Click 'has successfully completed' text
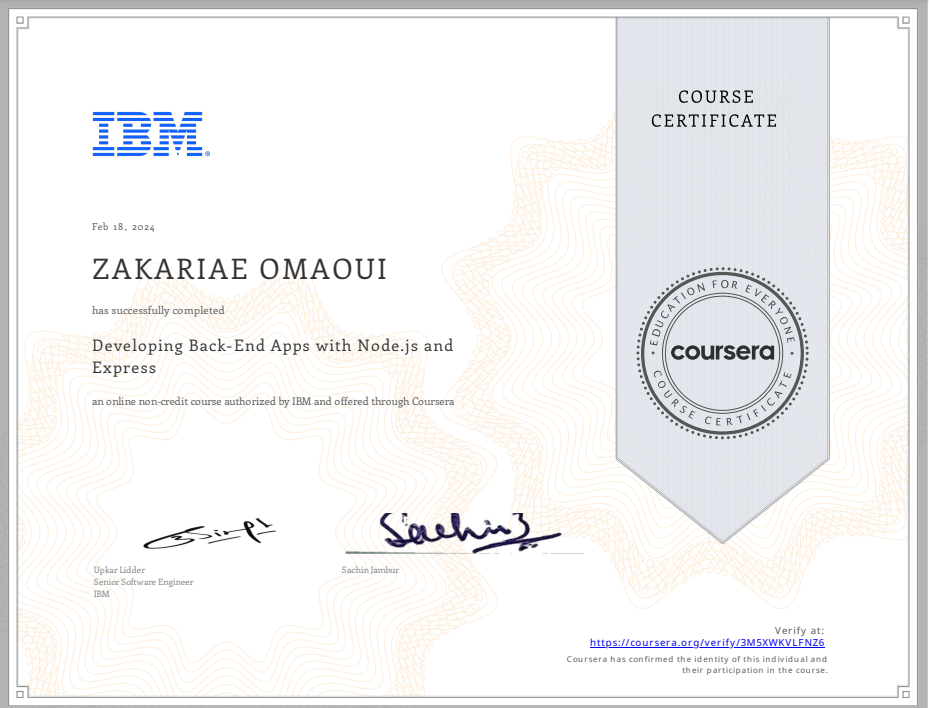 (158, 310)
